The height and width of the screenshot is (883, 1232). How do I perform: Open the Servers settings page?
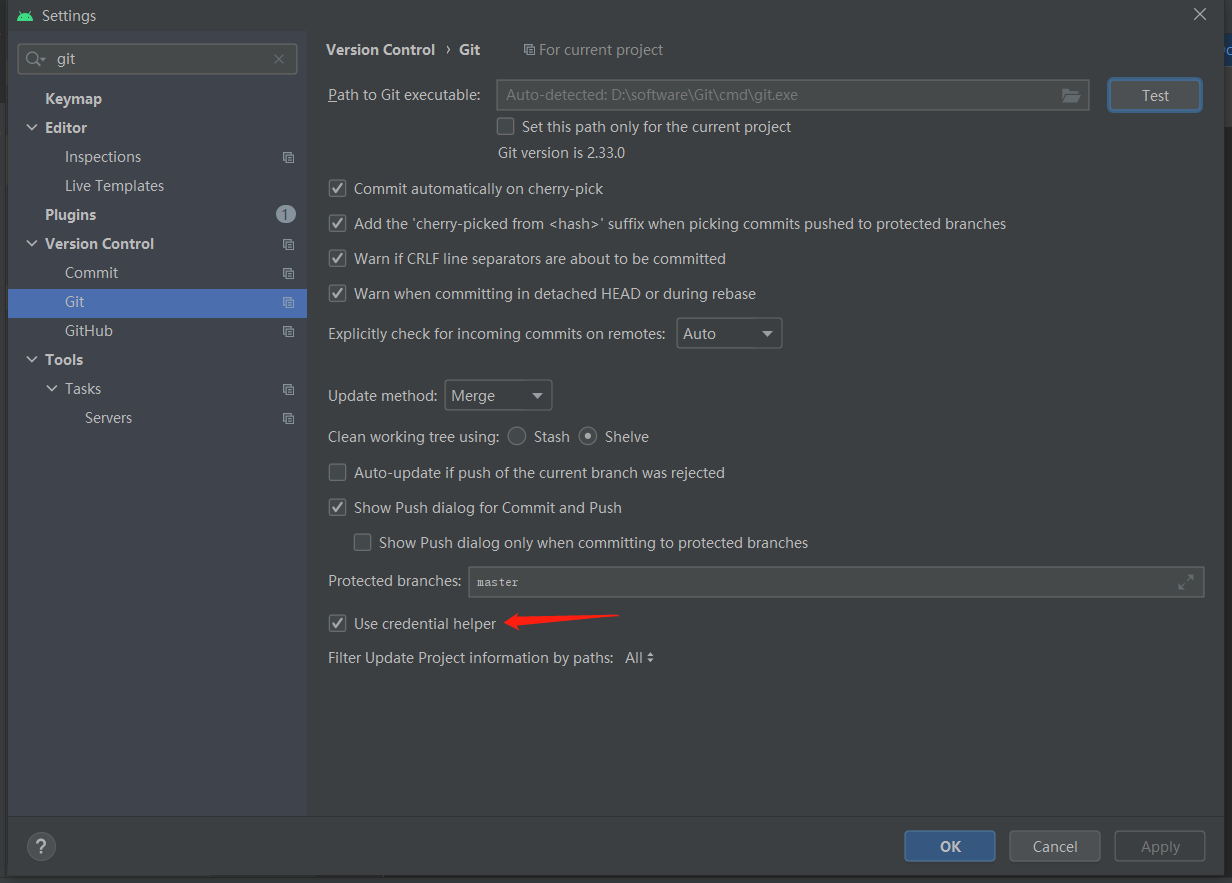click(x=108, y=418)
